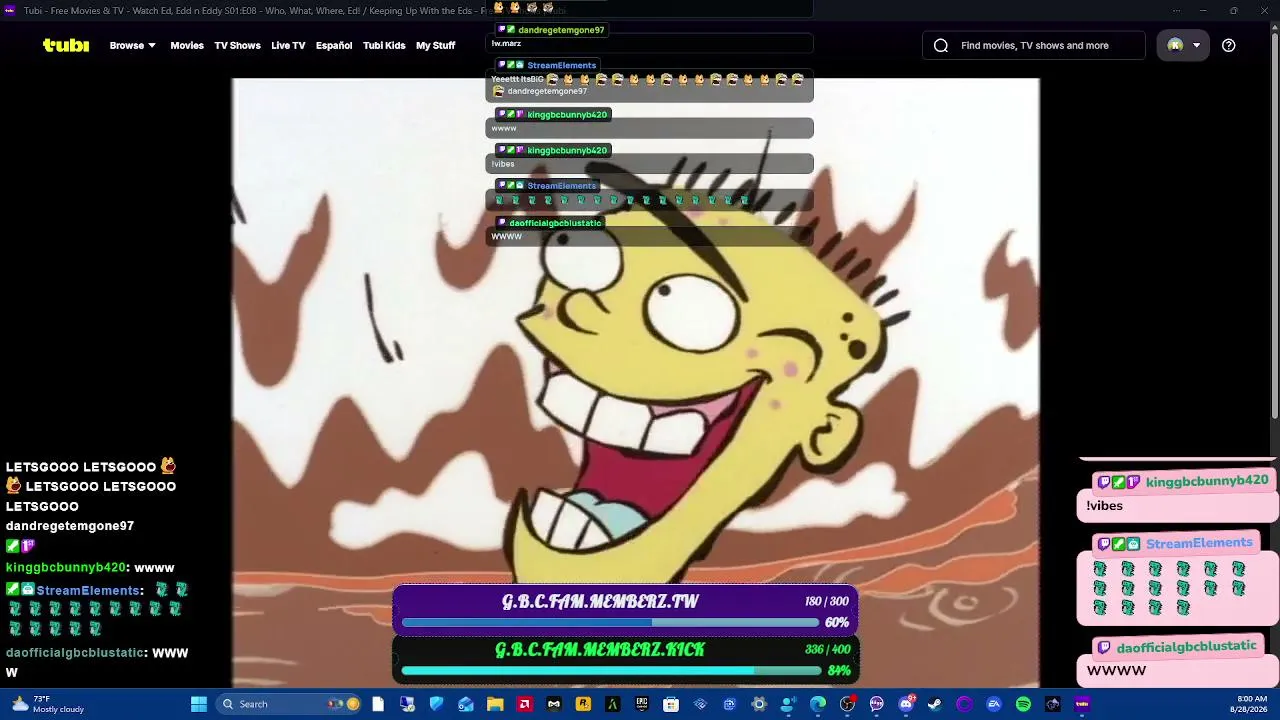This screenshot has height=720, width=1280.
Task: Click the G.B.C.FAM.MEMBERZ.TW goal bar
Action: pos(625,611)
